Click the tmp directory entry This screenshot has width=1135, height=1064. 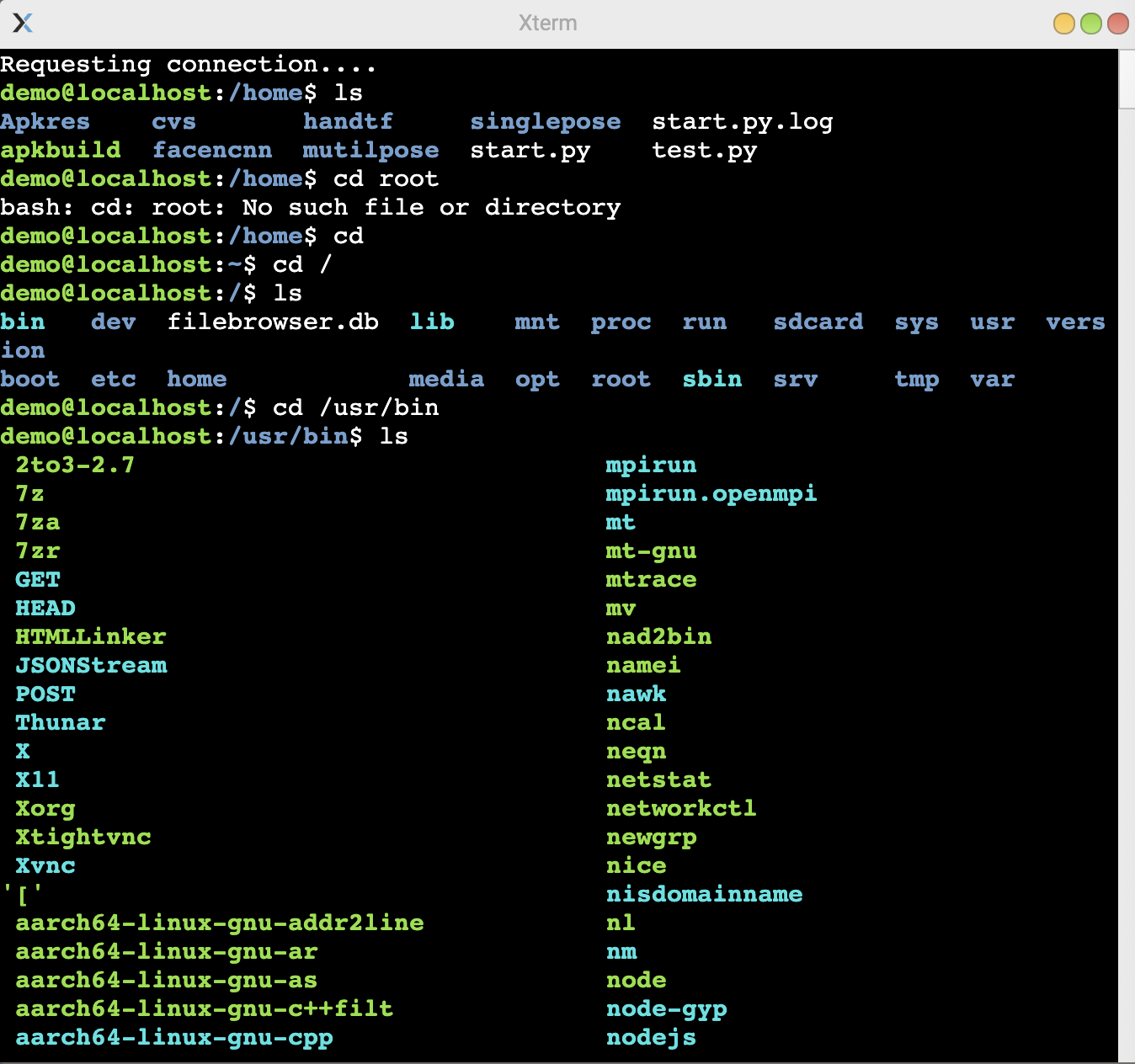(x=917, y=379)
